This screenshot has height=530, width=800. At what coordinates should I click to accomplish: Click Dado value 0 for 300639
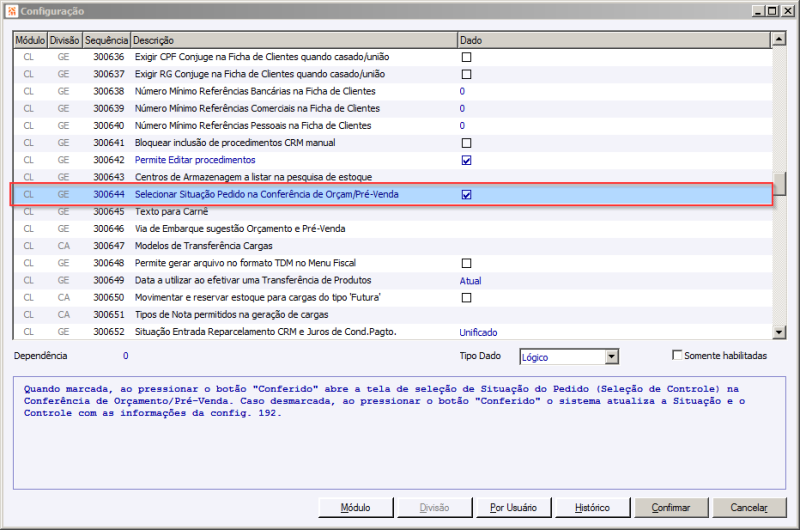tap(462, 109)
